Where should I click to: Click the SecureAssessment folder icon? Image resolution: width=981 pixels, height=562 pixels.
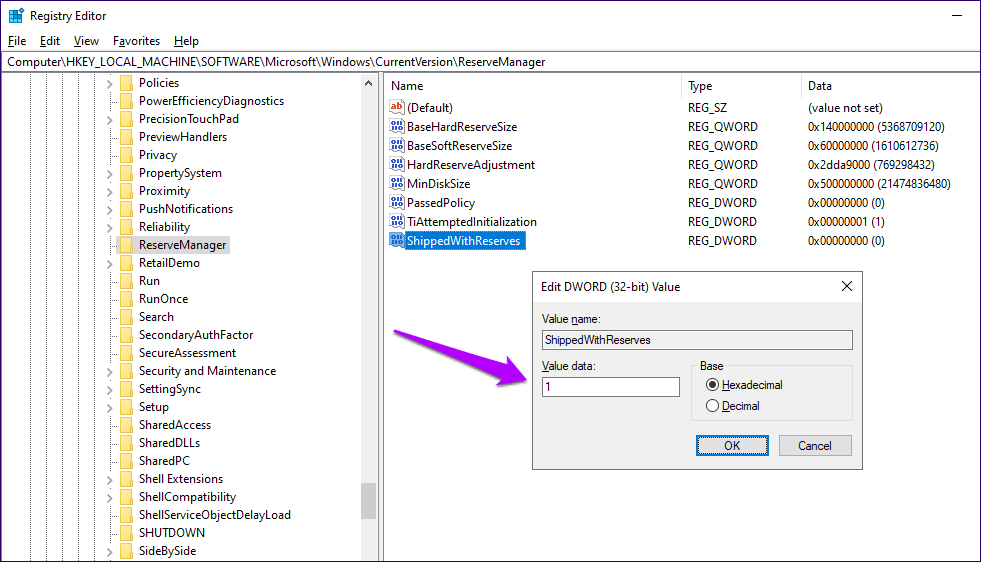126,353
